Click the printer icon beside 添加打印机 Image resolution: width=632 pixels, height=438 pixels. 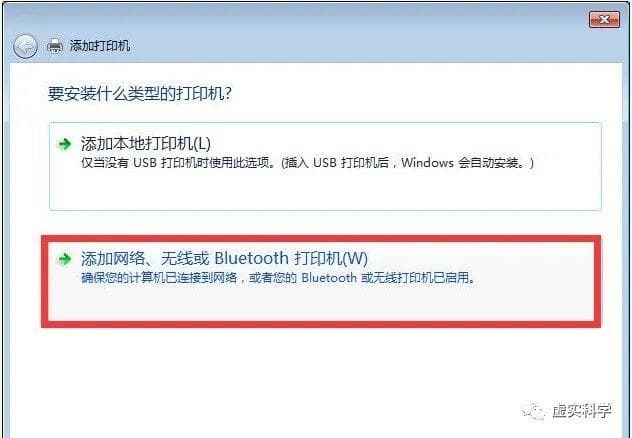tap(55, 46)
